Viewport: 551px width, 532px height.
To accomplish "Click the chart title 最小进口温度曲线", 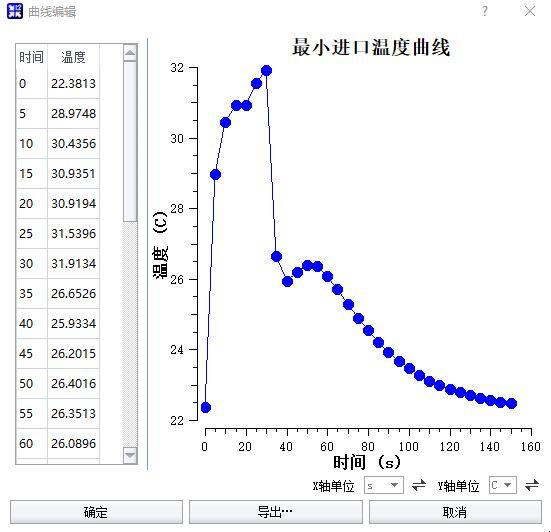I will click(x=371, y=47).
